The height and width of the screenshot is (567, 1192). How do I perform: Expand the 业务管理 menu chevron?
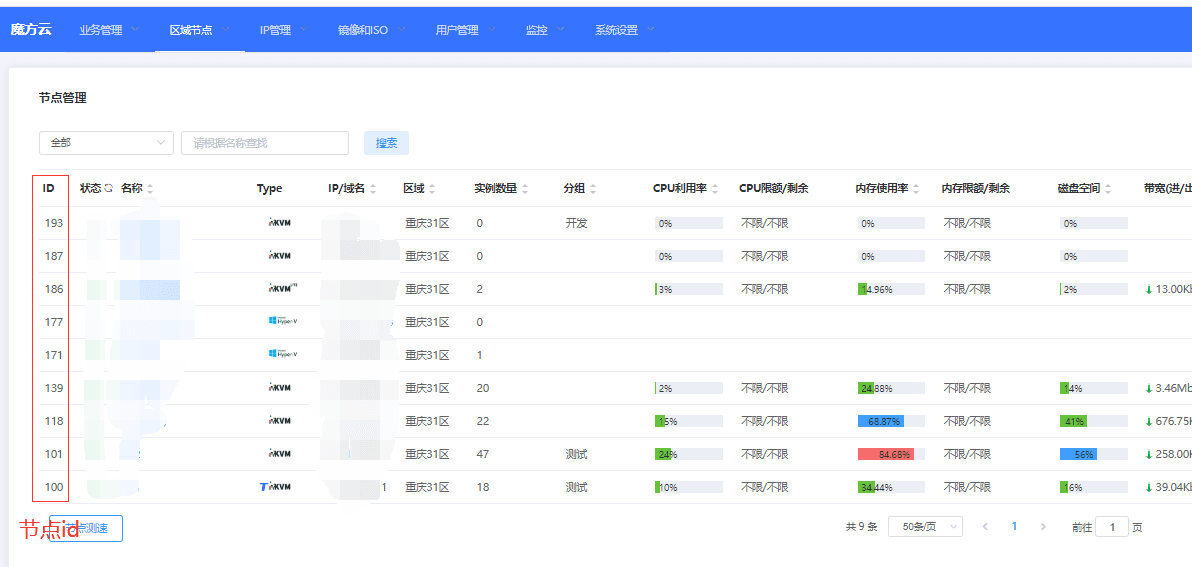coord(135,30)
